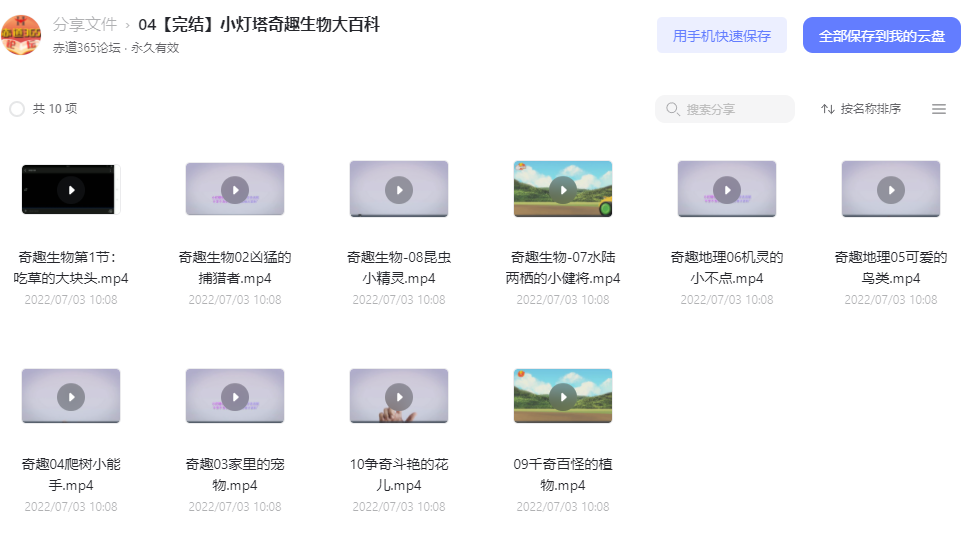Screen dimensions: 973x533
Task: Click 全部保存到我的云盘 button
Action: (881, 35)
